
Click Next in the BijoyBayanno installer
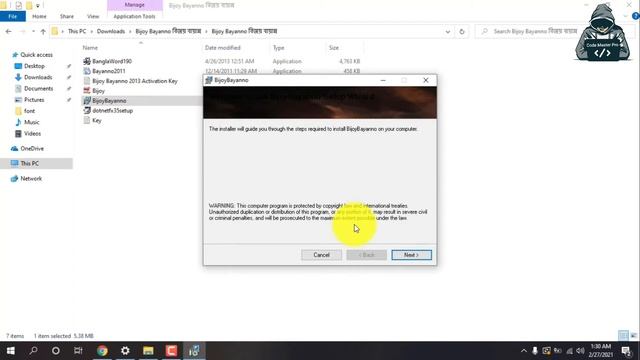point(411,255)
